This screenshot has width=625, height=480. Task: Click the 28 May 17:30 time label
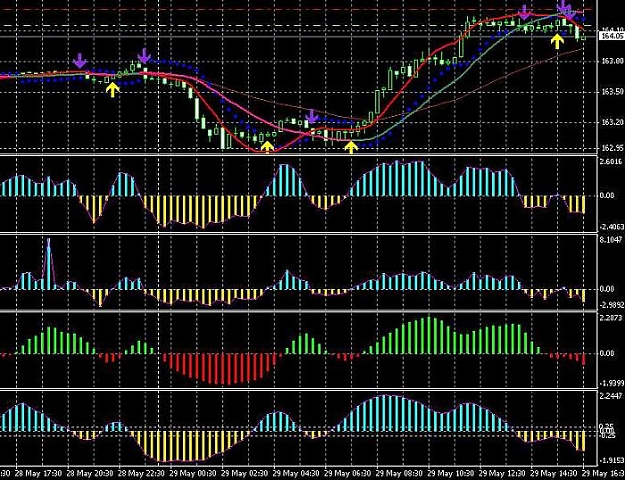(37, 474)
